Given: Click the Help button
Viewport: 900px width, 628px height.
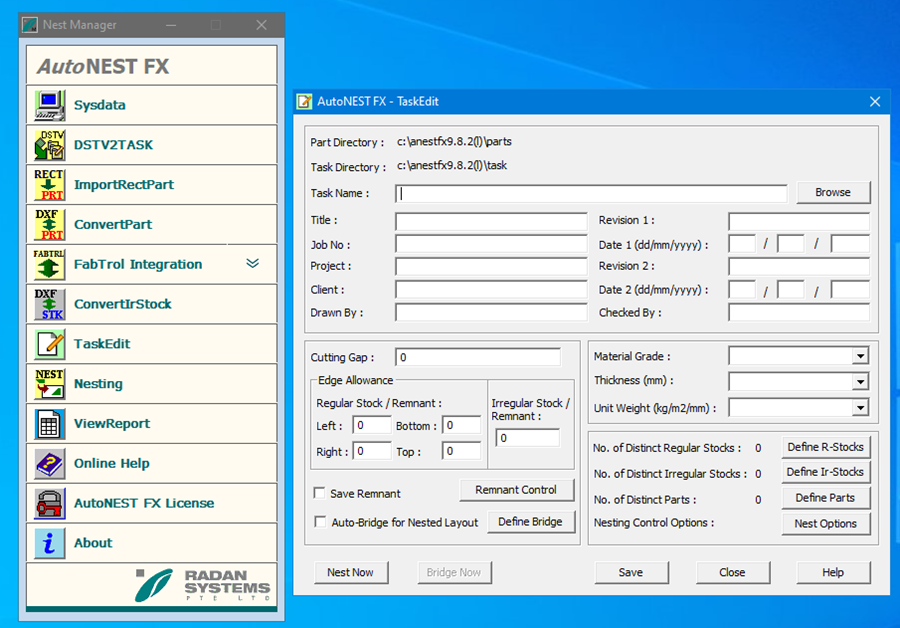Looking at the screenshot, I should pos(833,572).
